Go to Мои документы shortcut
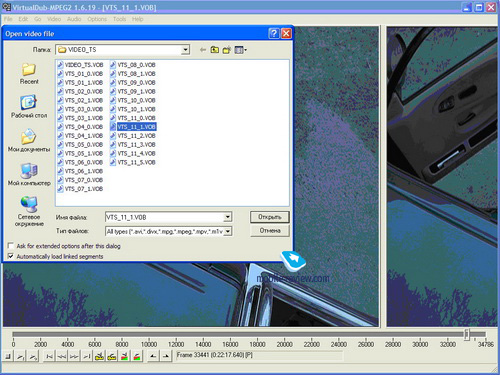The height and width of the screenshot is (375, 500). click(29, 141)
